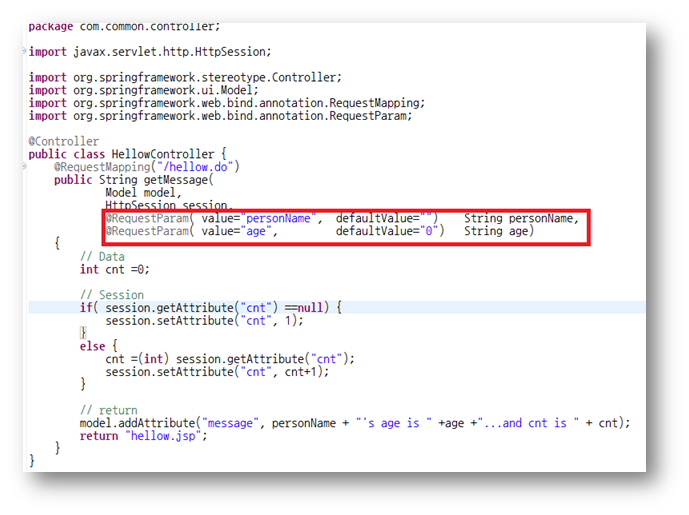This screenshot has width=689, height=515.
Task: Click the Model model parameter line
Action: click(143, 192)
